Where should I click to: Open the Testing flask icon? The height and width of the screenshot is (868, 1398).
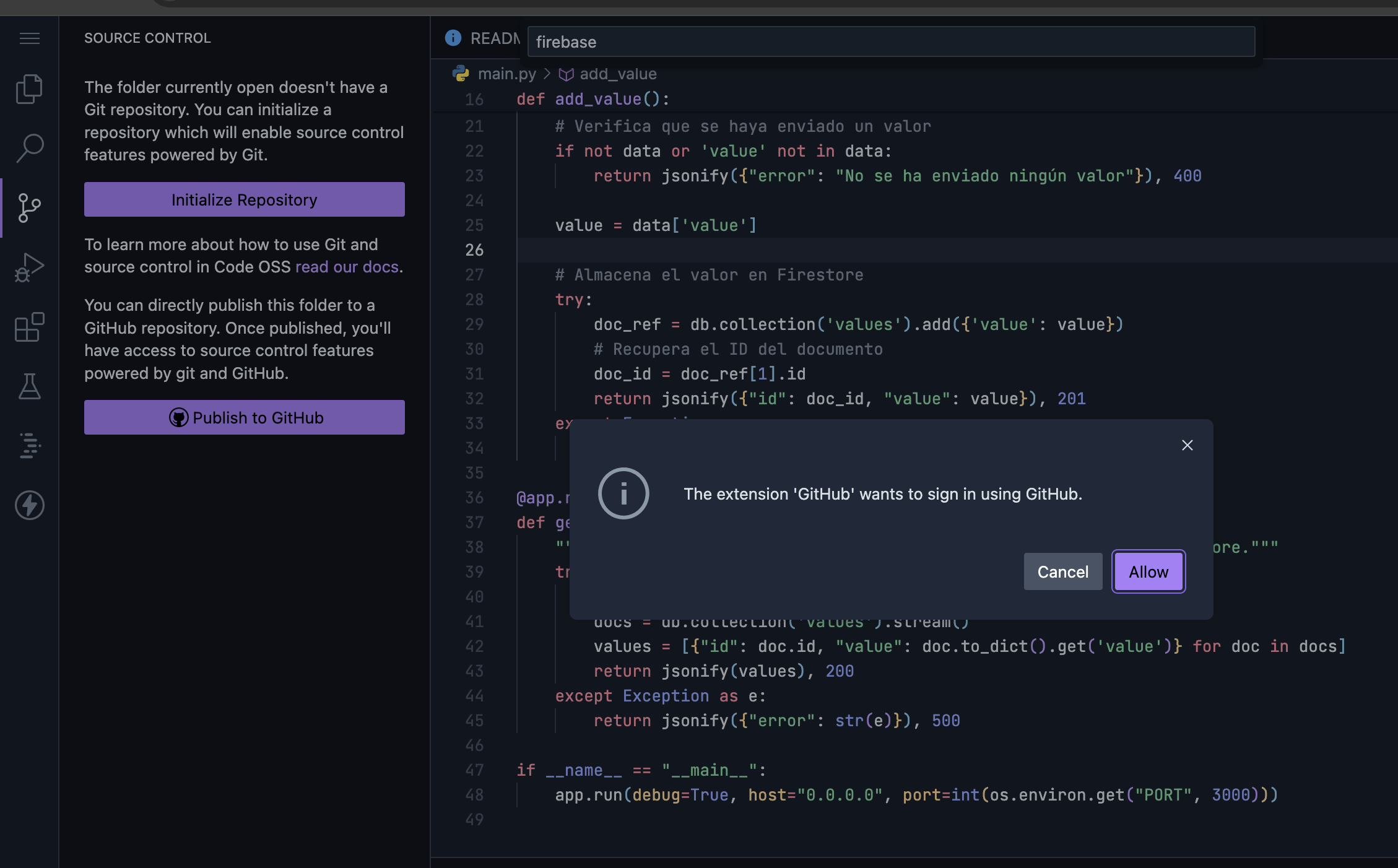point(29,386)
